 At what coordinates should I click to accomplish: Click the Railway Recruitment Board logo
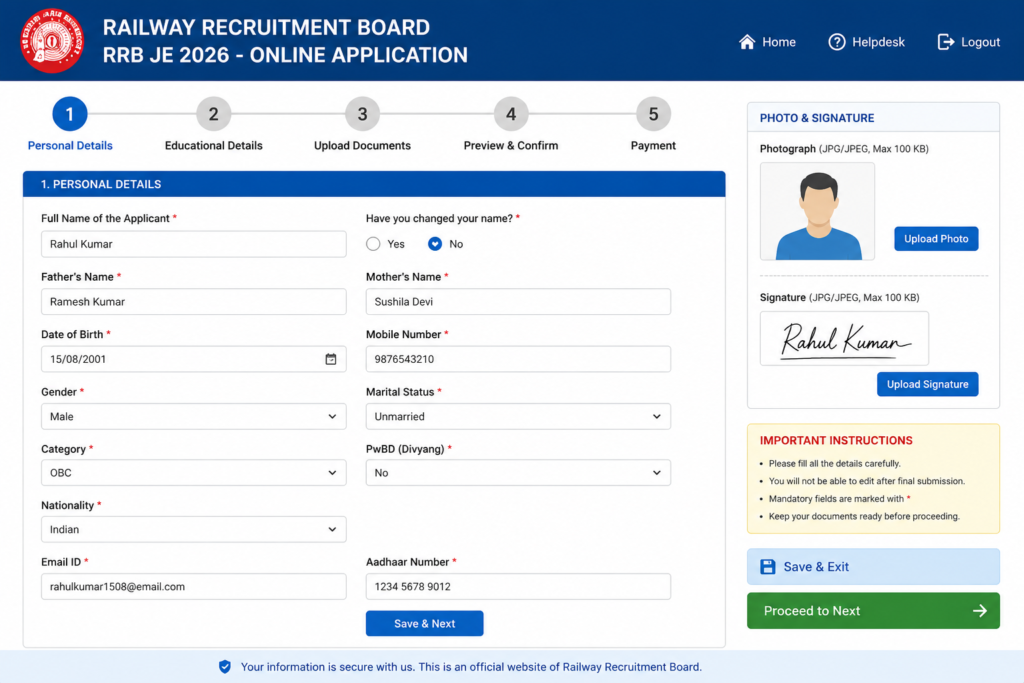point(52,40)
